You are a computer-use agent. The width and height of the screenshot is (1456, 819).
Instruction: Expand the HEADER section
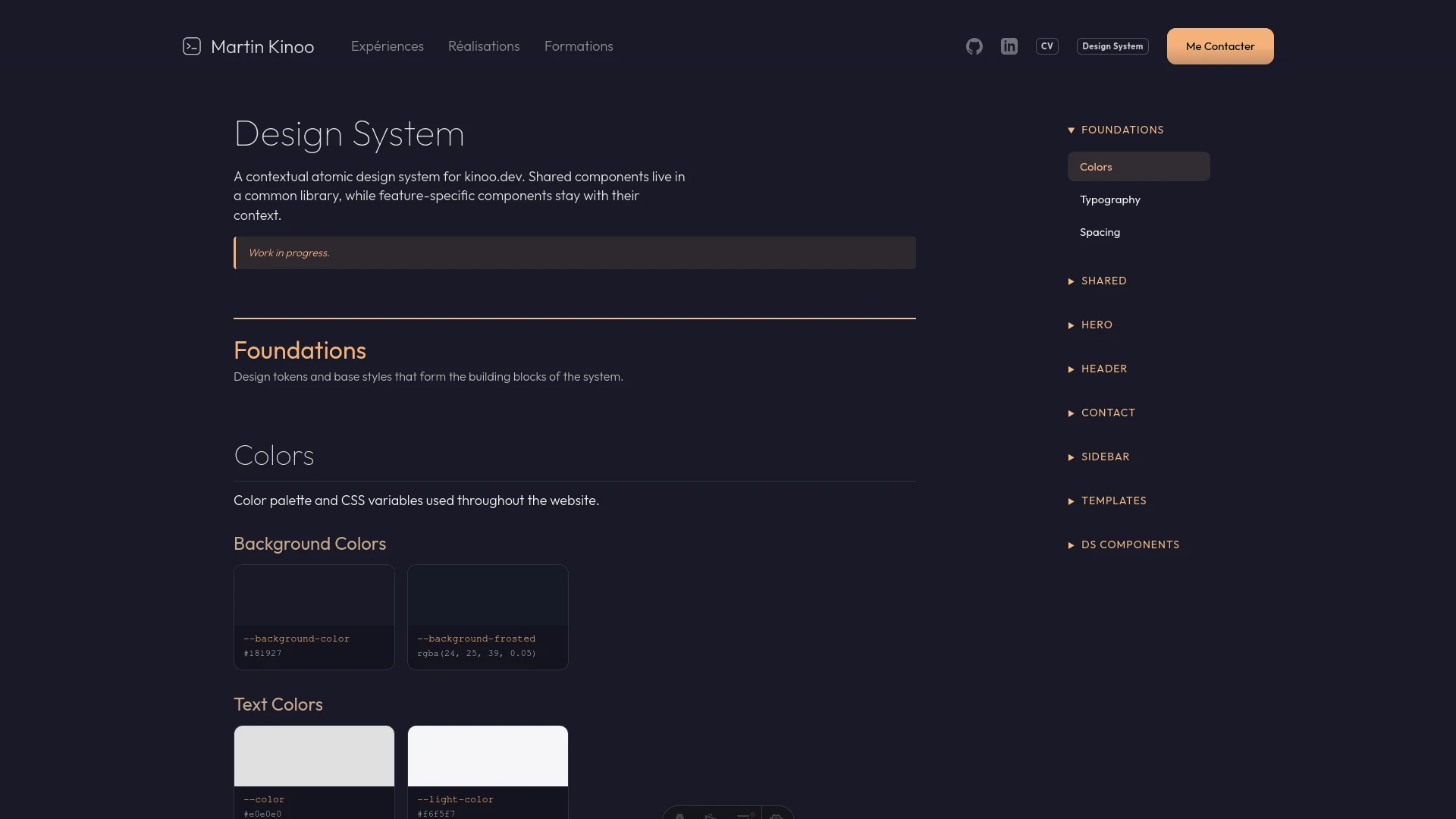1103,369
